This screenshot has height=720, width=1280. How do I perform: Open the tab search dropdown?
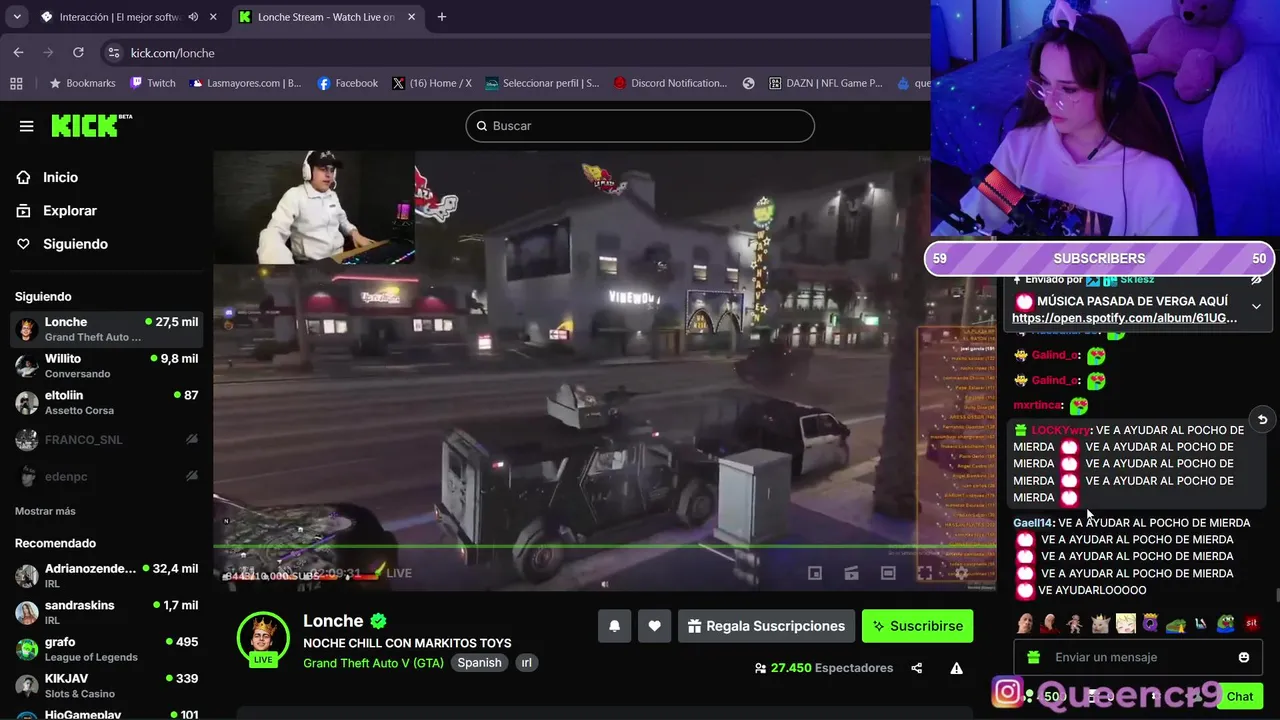pos(16,17)
